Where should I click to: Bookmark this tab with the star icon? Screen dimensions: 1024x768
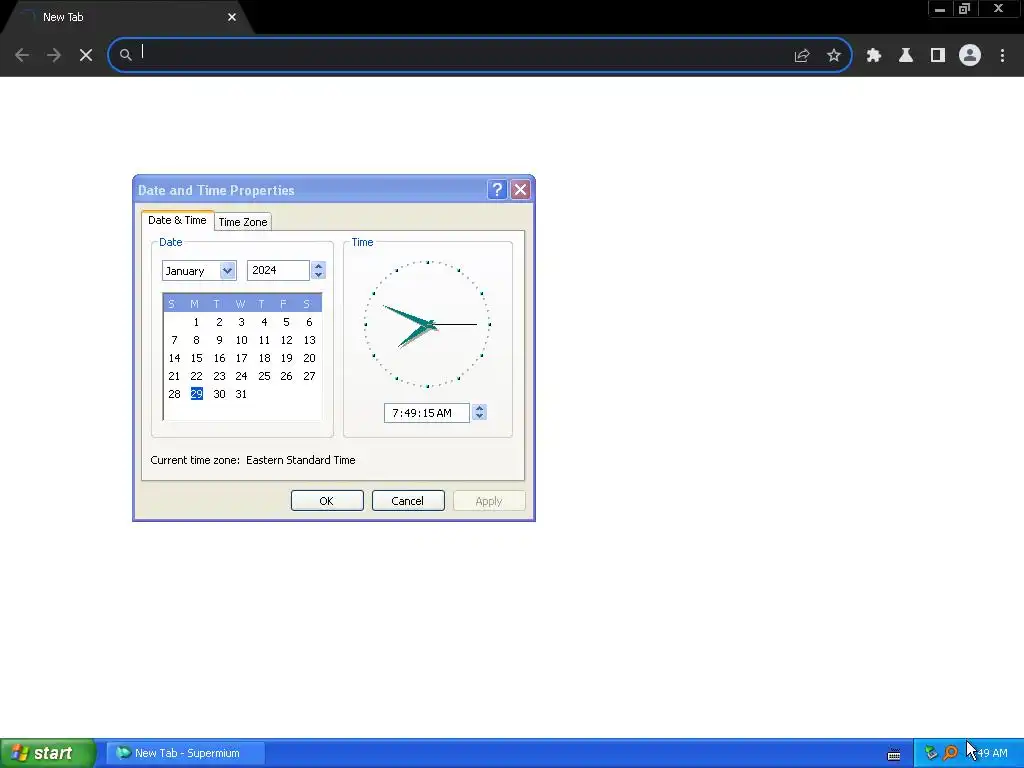coord(834,56)
